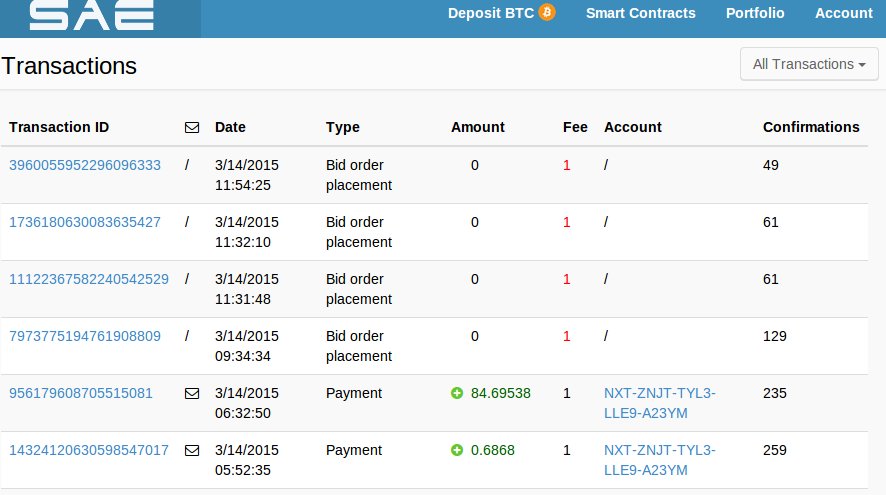The width and height of the screenshot is (886, 495).
Task: Open transaction 14324120630598547017 details
Action: tap(89, 450)
